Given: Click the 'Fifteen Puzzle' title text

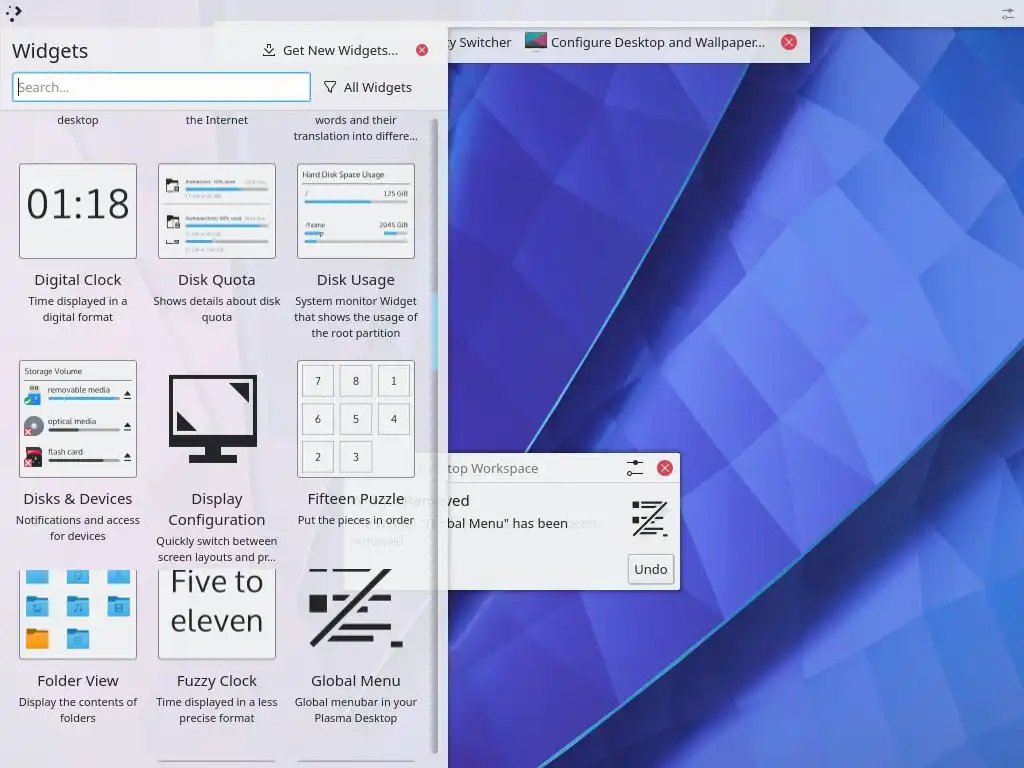Looking at the screenshot, I should 356,499.
